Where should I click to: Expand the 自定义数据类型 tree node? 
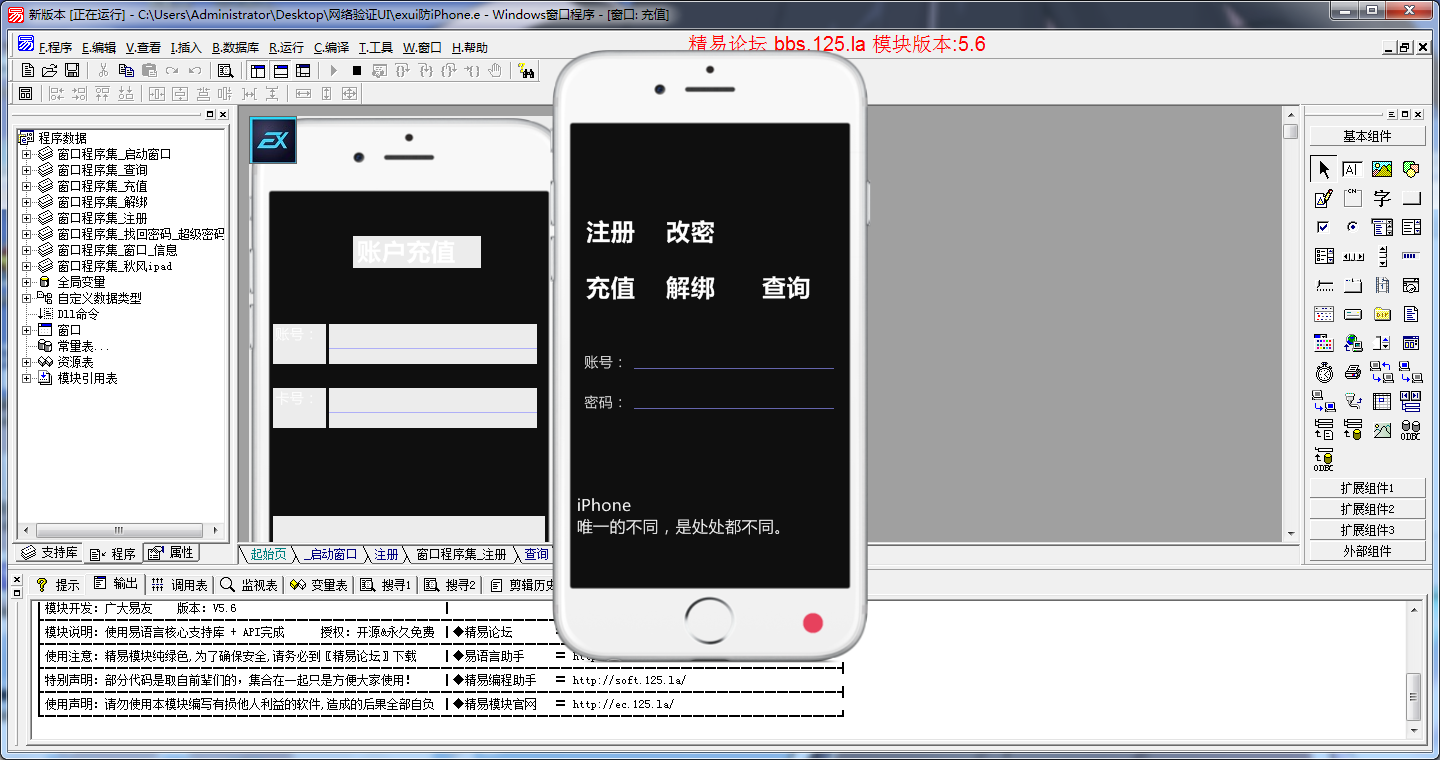(27, 298)
